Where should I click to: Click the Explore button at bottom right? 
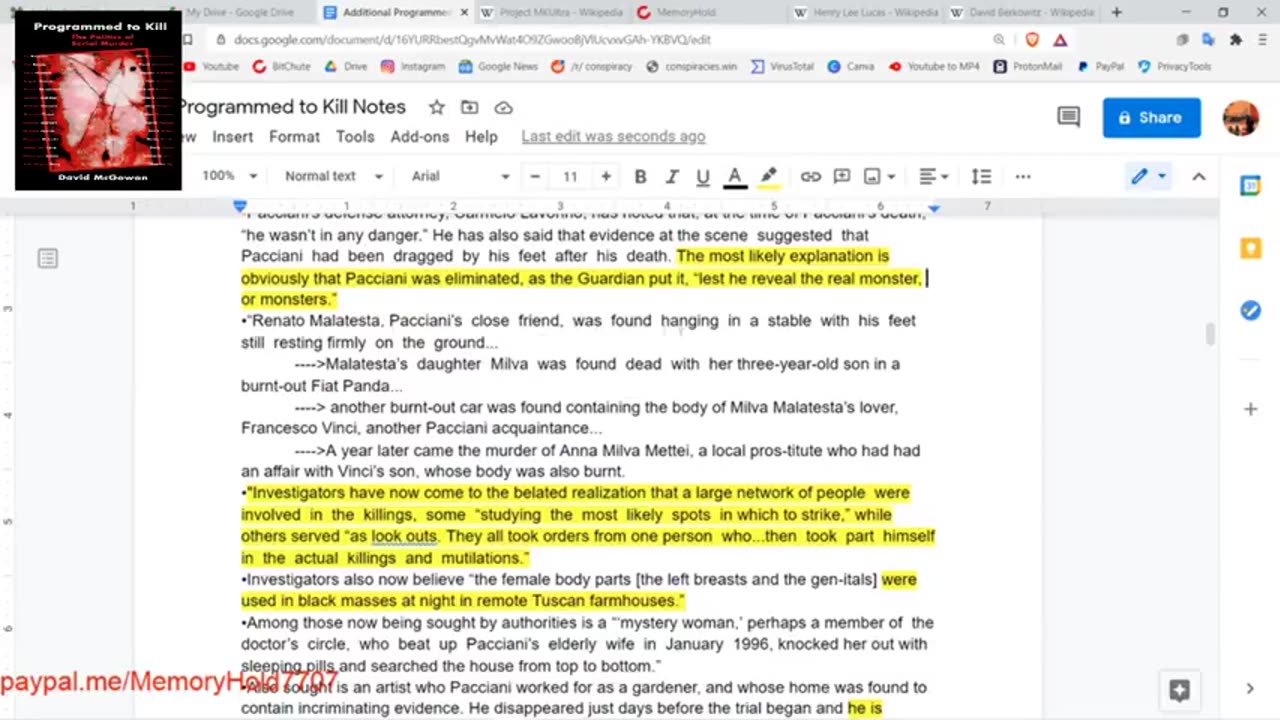tap(1179, 689)
